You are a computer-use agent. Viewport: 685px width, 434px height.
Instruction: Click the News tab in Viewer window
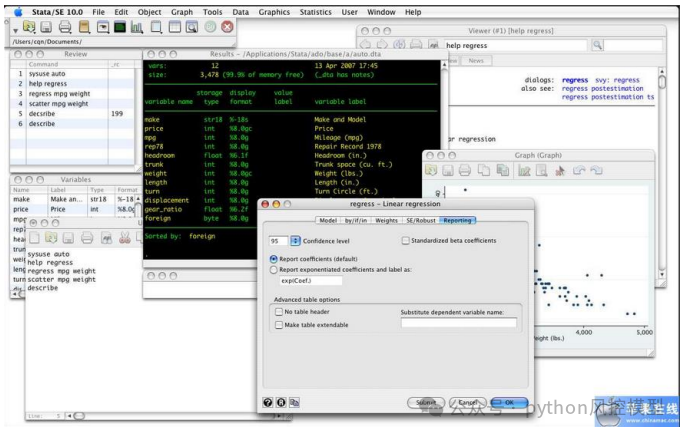tap(476, 61)
